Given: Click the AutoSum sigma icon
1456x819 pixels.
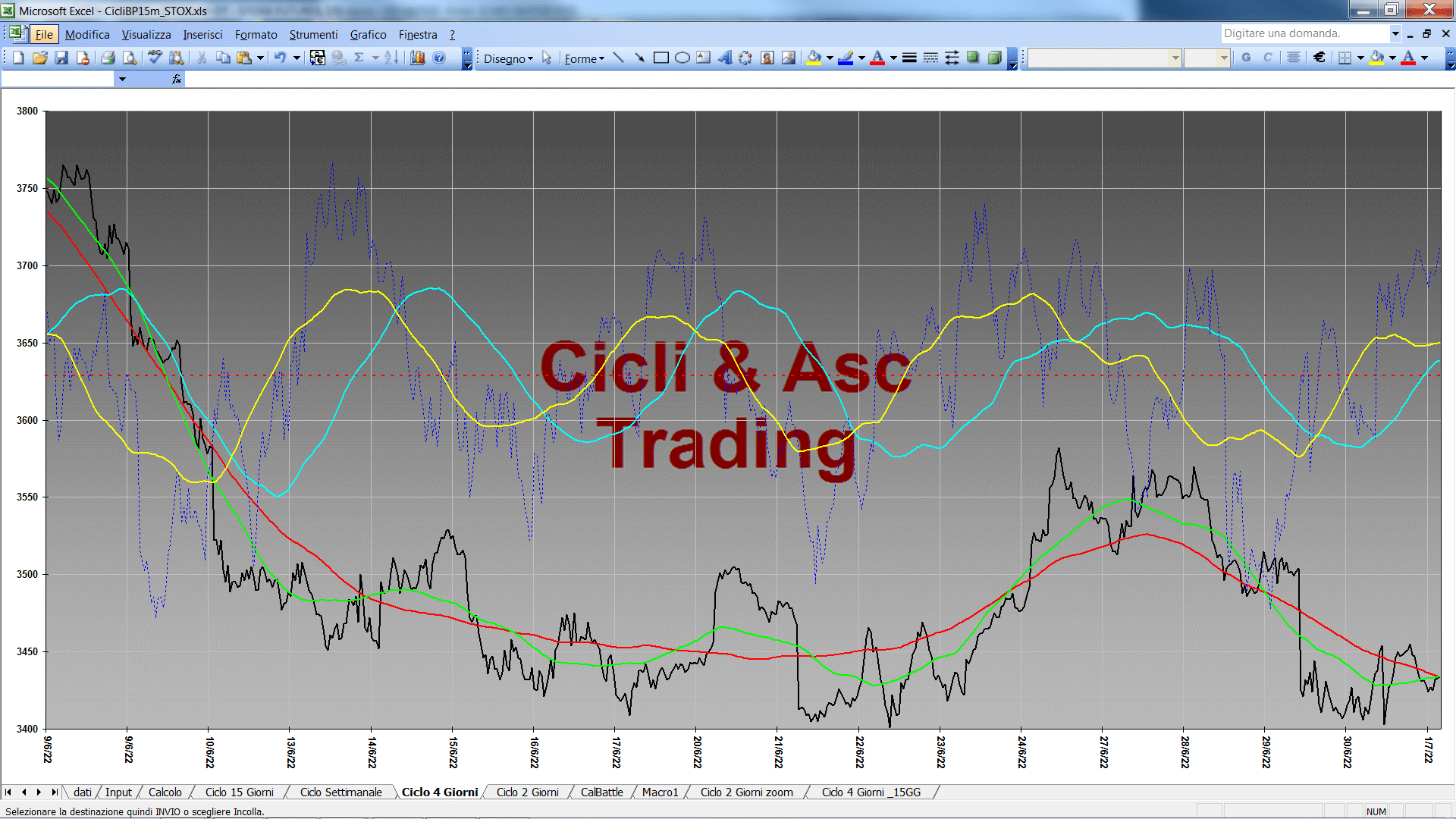Looking at the screenshot, I should point(359,58).
